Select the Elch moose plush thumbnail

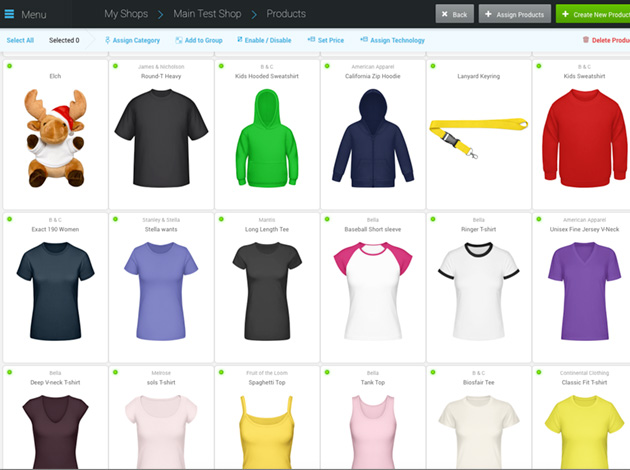click(55, 138)
